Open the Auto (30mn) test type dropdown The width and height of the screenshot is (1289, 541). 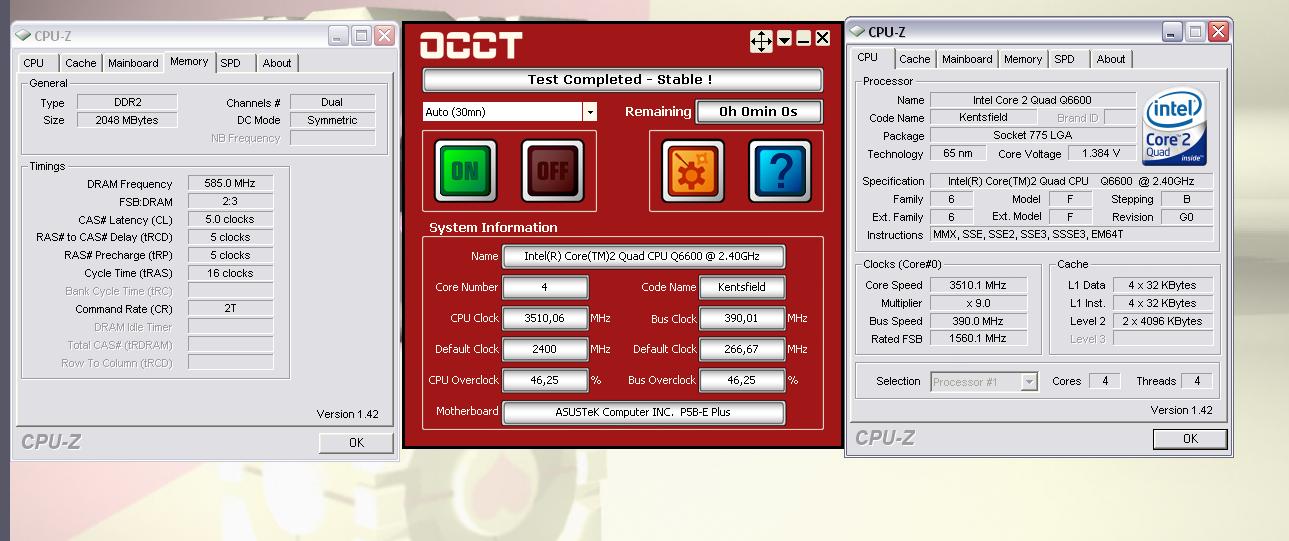590,112
